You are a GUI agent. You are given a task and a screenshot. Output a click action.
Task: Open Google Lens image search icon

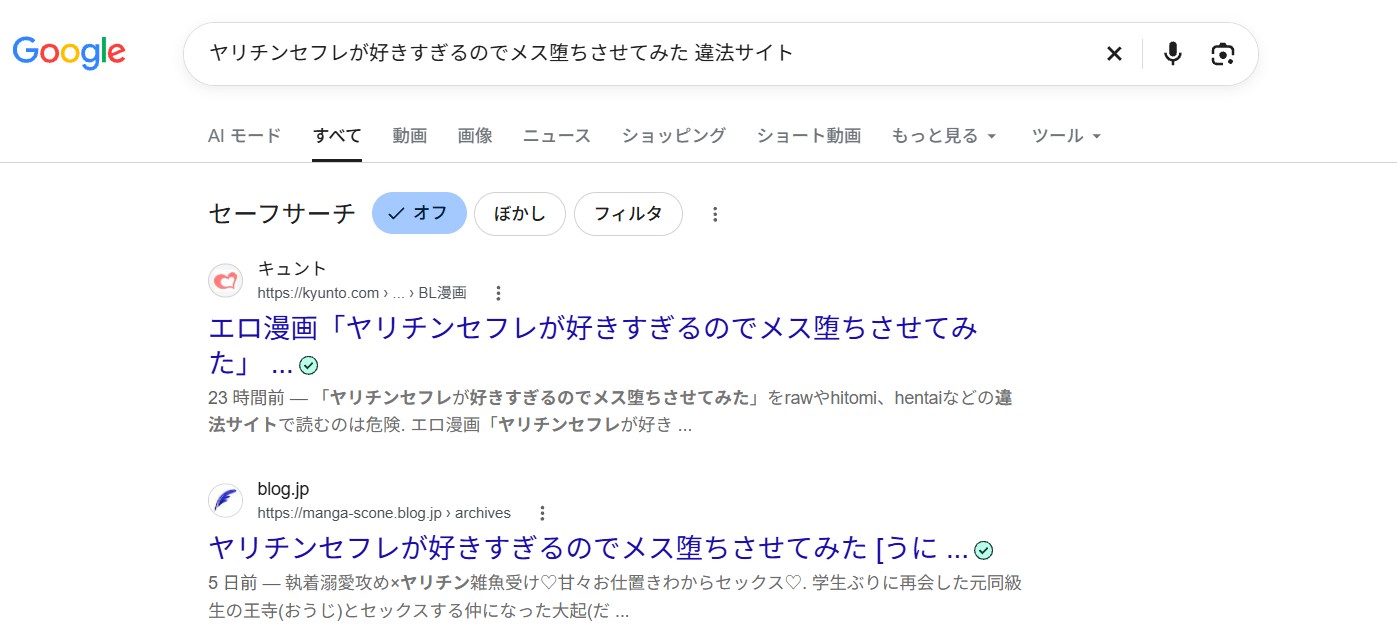tap(1222, 54)
